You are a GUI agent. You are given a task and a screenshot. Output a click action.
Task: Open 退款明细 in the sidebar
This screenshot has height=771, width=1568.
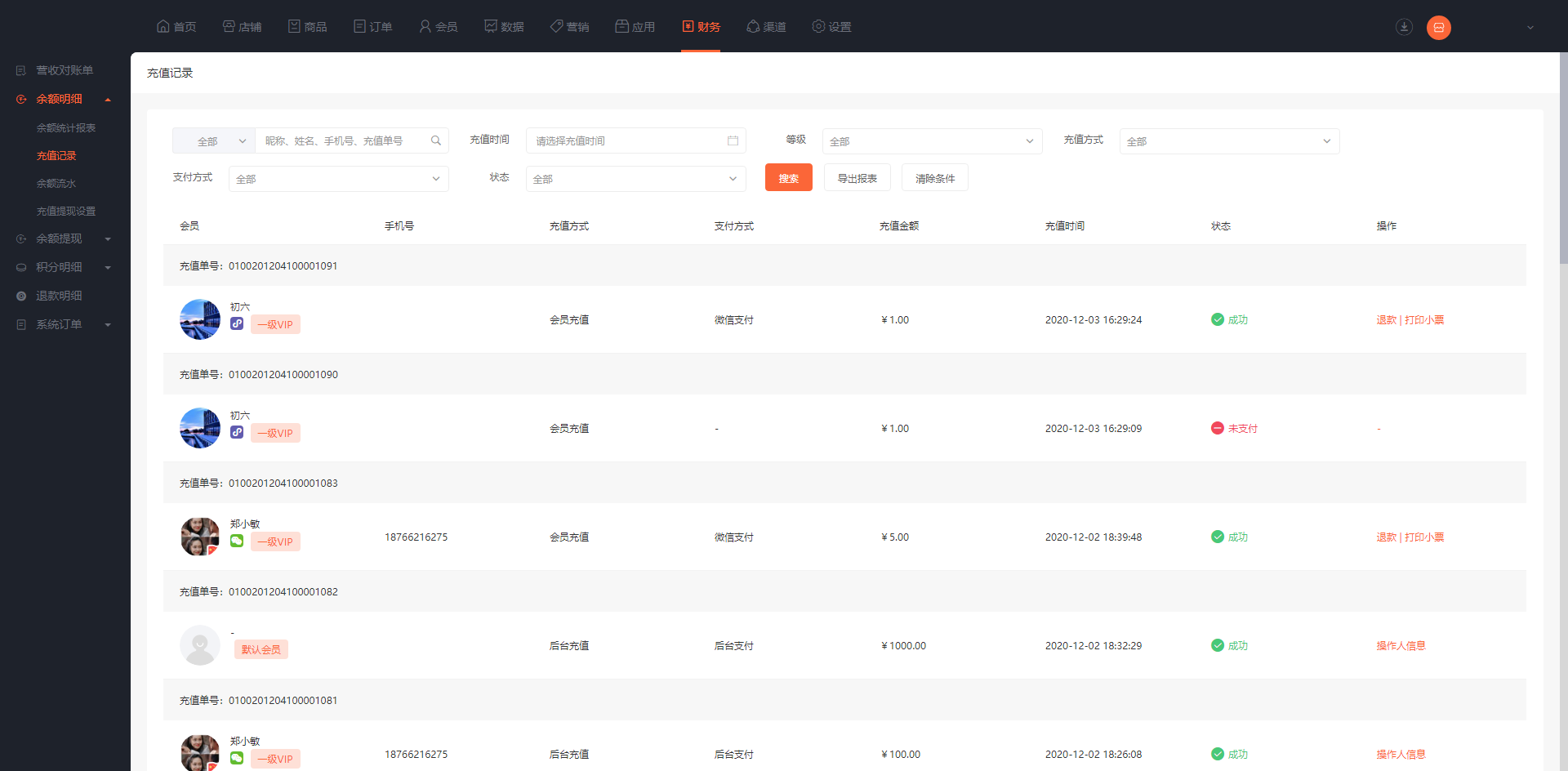[59, 296]
